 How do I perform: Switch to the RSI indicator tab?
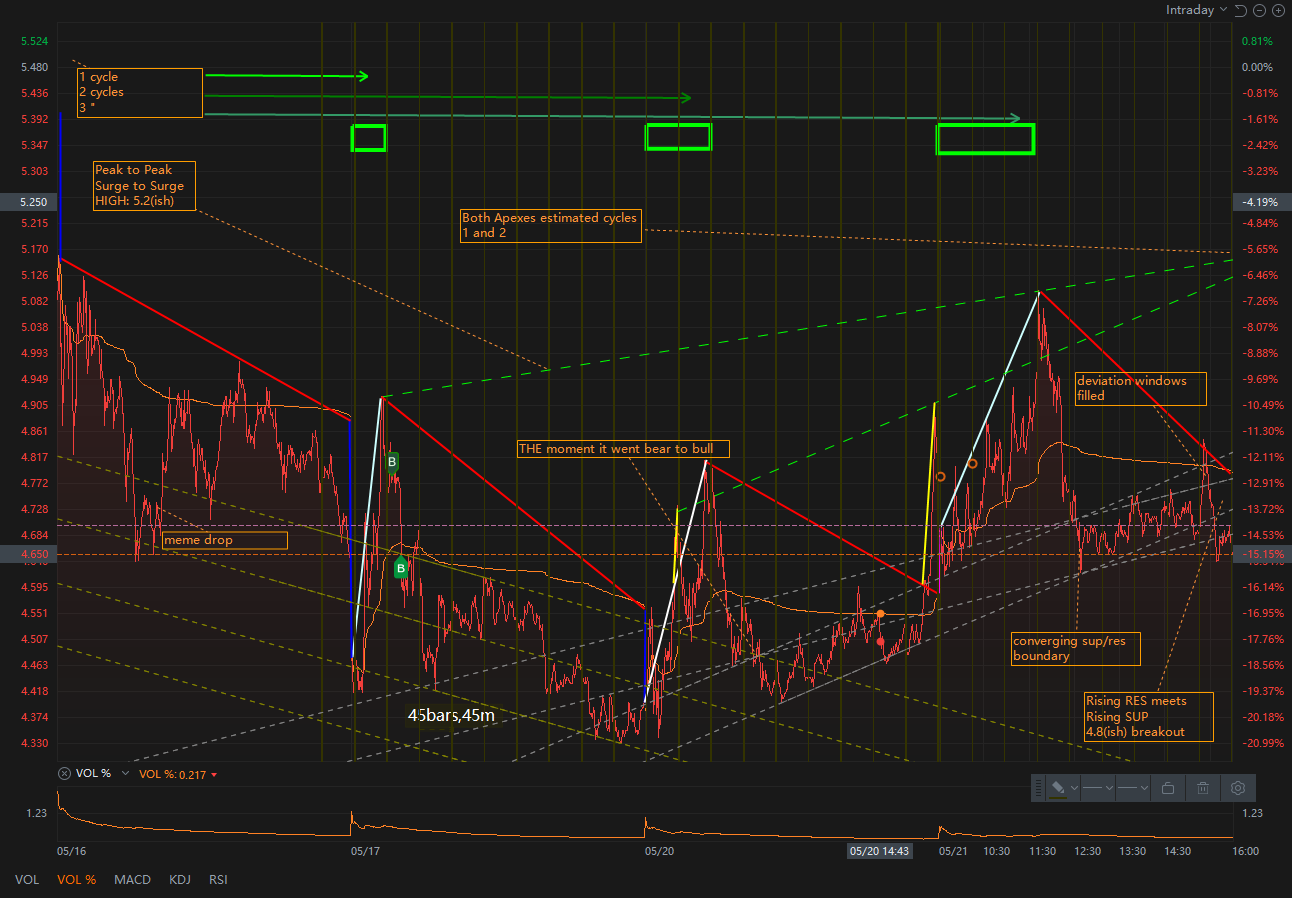coord(217,880)
